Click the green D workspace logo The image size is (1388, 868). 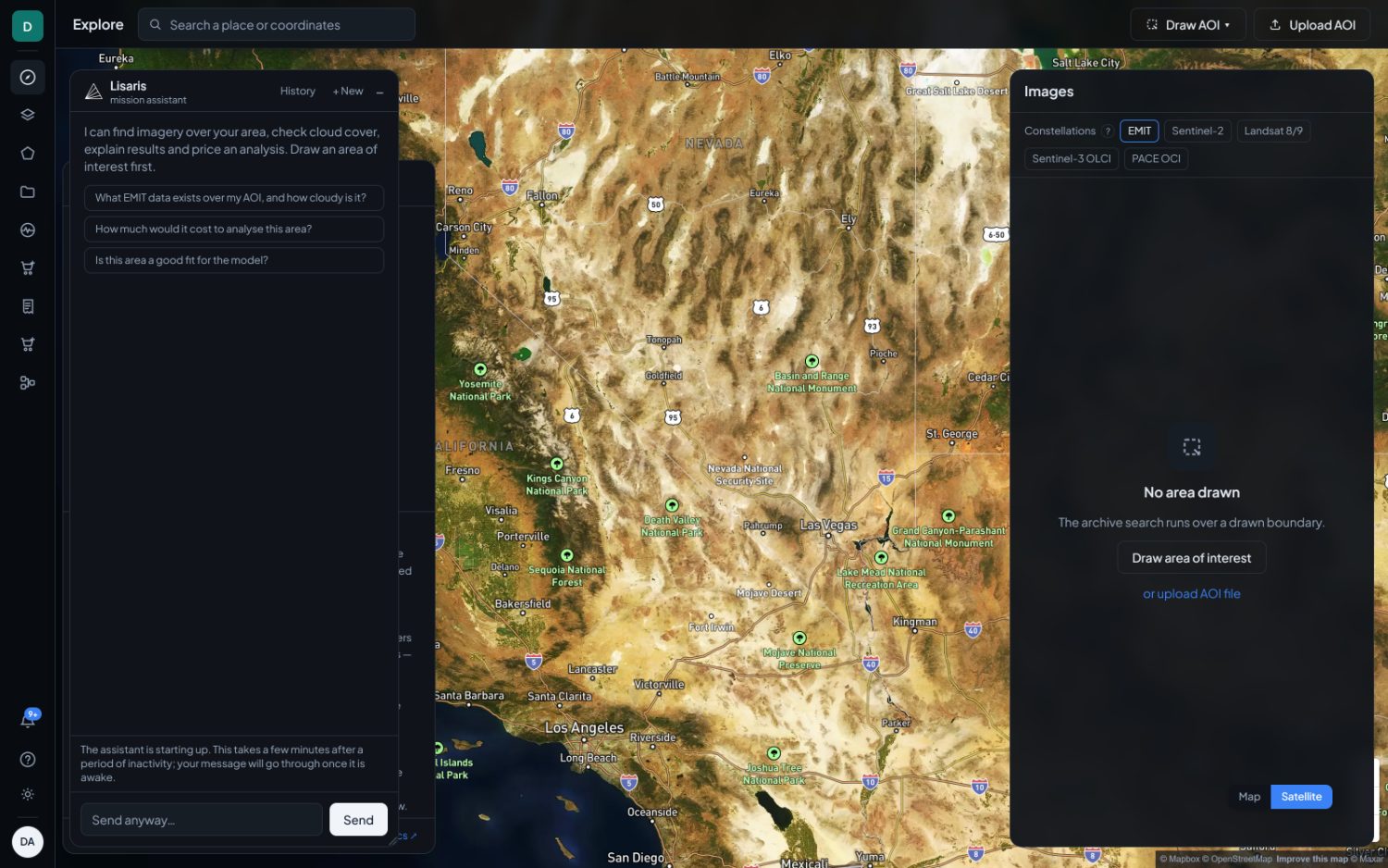pyautogui.click(x=28, y=26)
